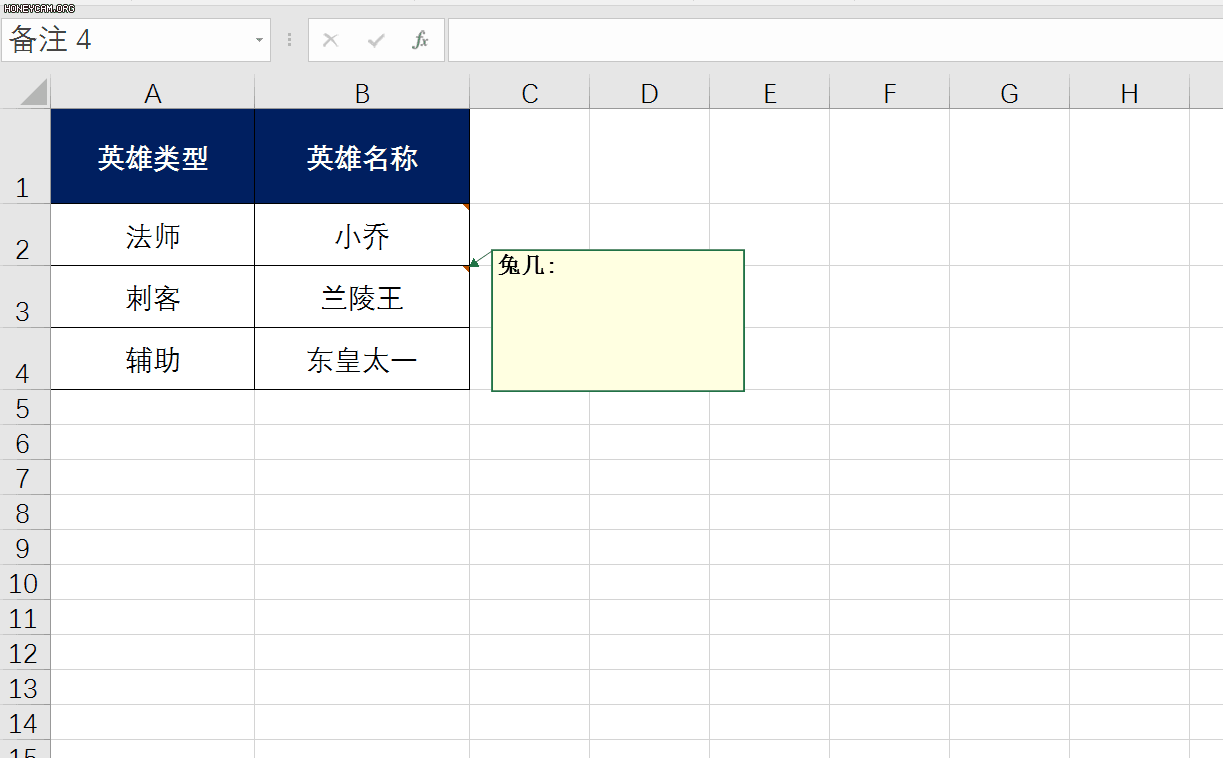Click the Cancel X icon in formula bar

click(x=331, y=40)
